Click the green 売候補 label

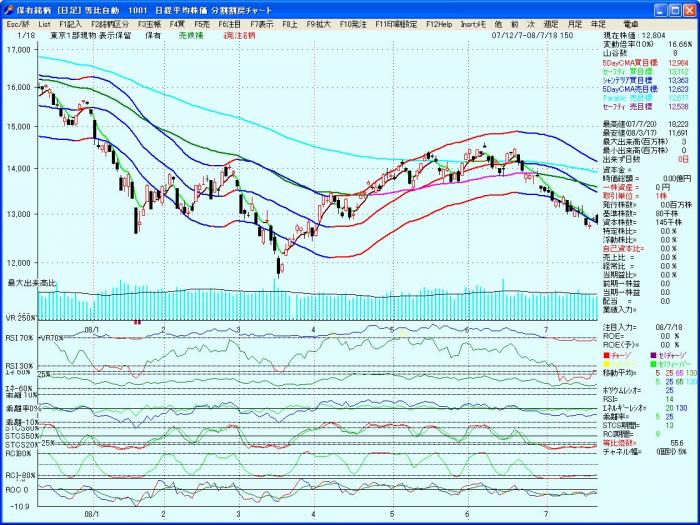tap(191, 36)
